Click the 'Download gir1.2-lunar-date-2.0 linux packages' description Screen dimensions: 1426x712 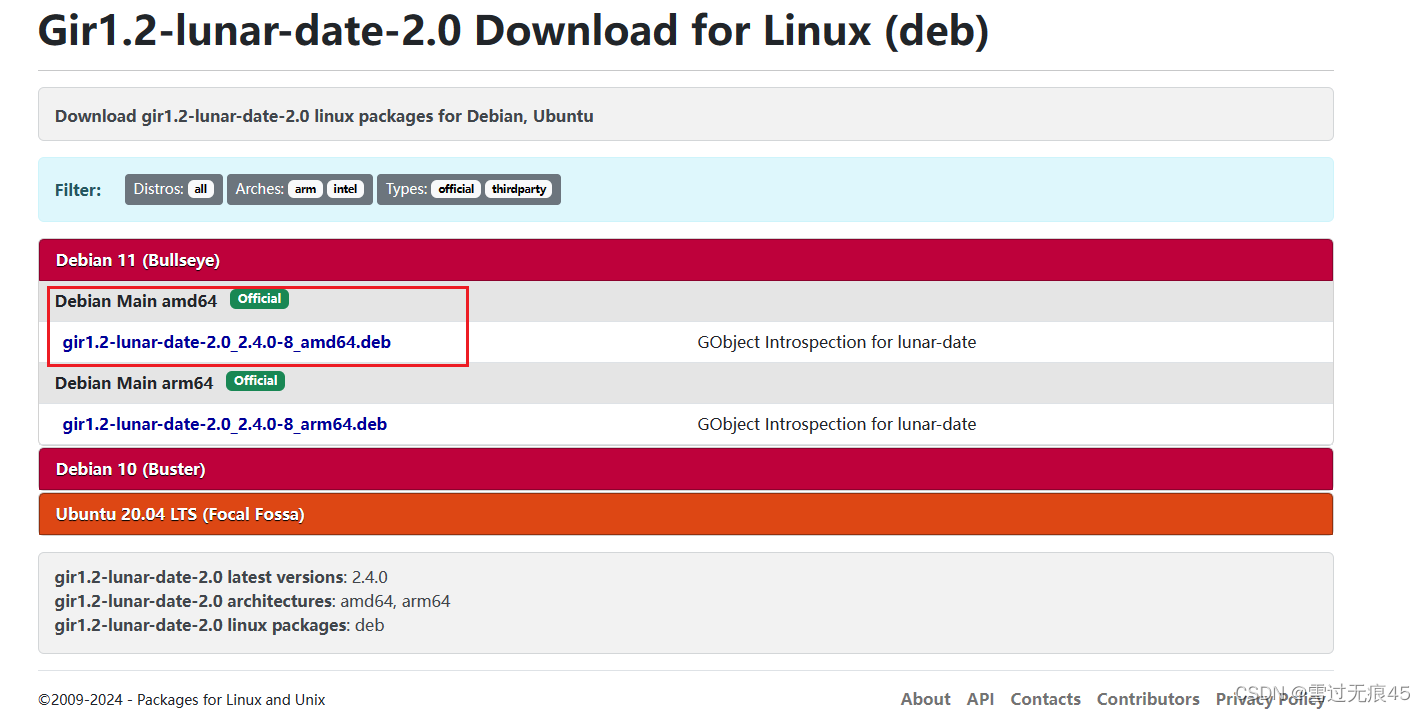(x=324, y=116)
